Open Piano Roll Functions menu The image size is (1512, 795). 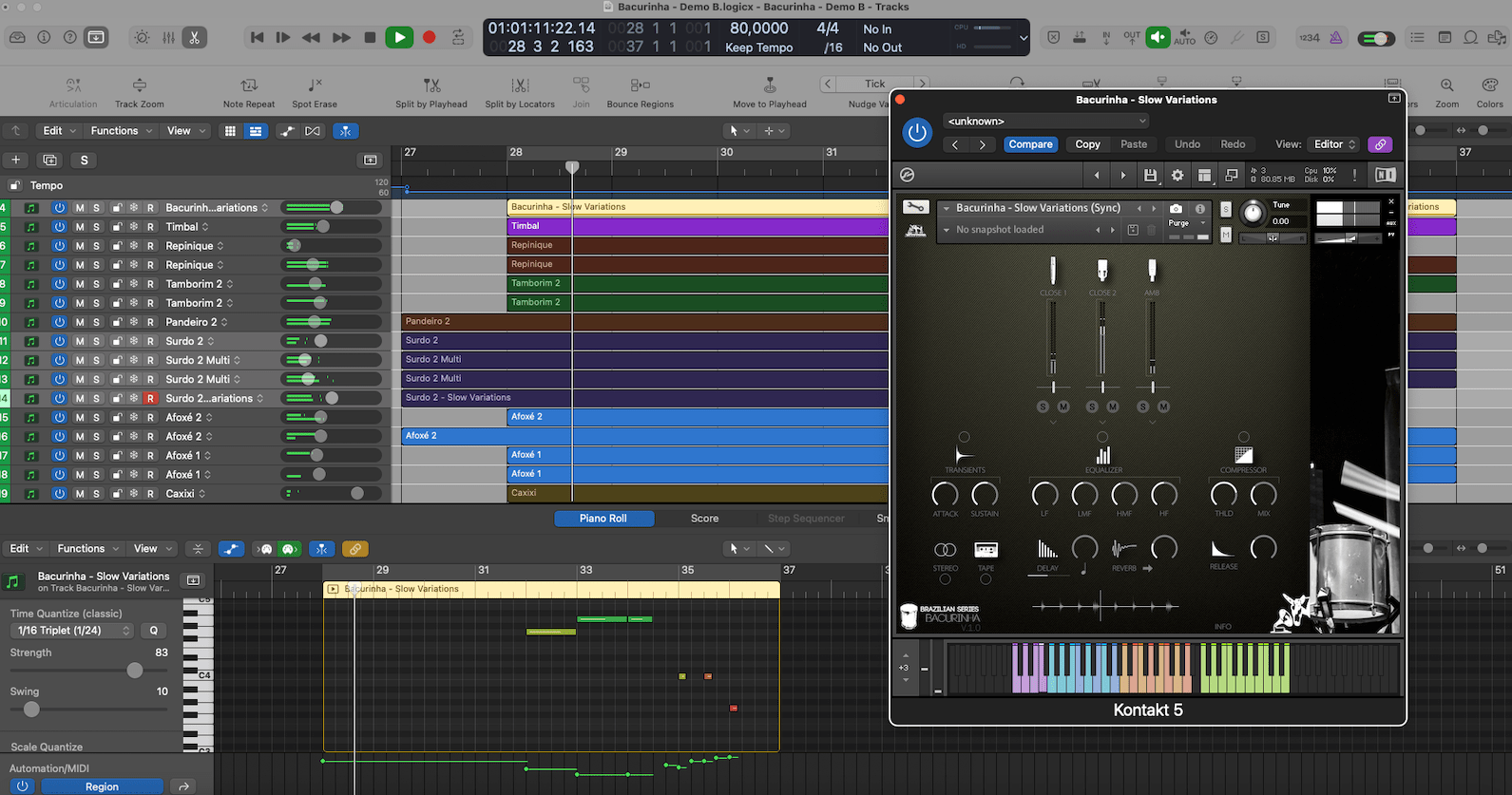[x=86, y=549]
